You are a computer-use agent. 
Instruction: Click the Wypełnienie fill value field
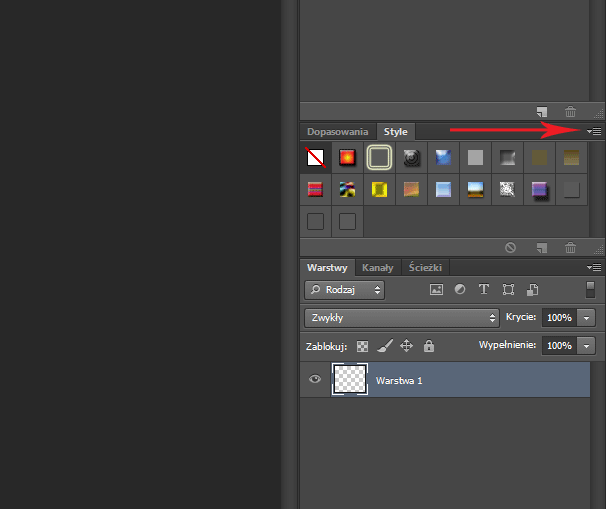(x=559, y=346)
